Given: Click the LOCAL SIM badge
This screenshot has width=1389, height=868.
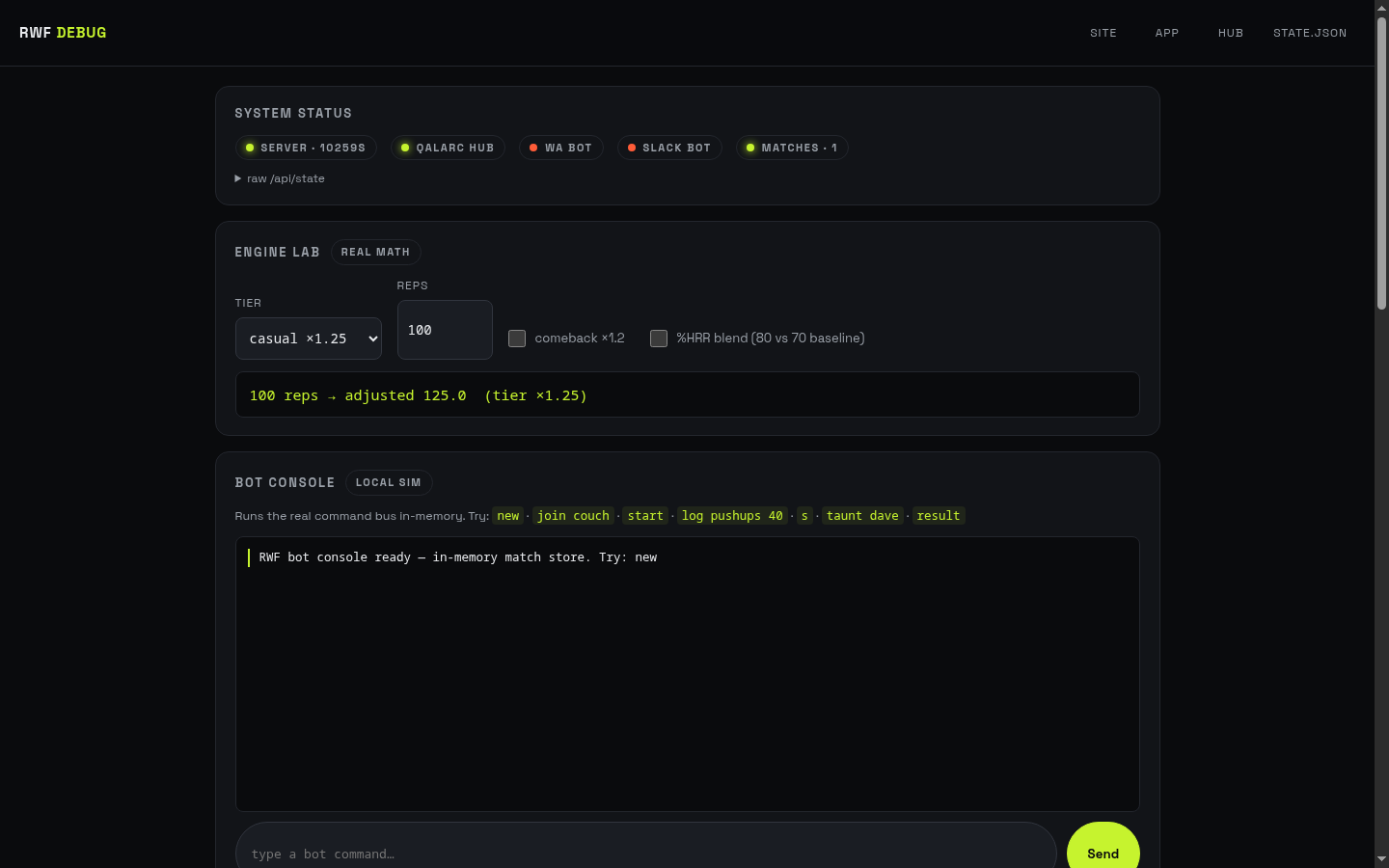Looking at the screenshot, I should coord(389,482).
